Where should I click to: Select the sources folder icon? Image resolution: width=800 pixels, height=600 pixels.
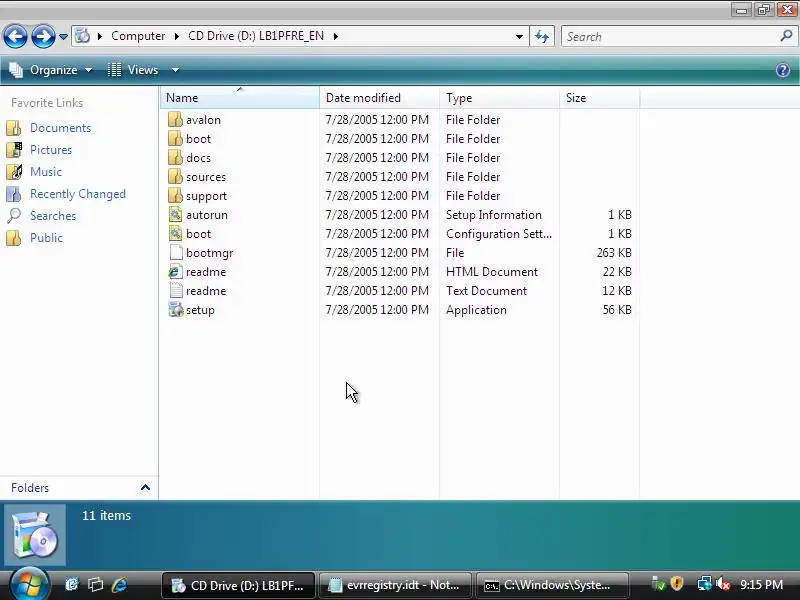click(x=175, y=177)
